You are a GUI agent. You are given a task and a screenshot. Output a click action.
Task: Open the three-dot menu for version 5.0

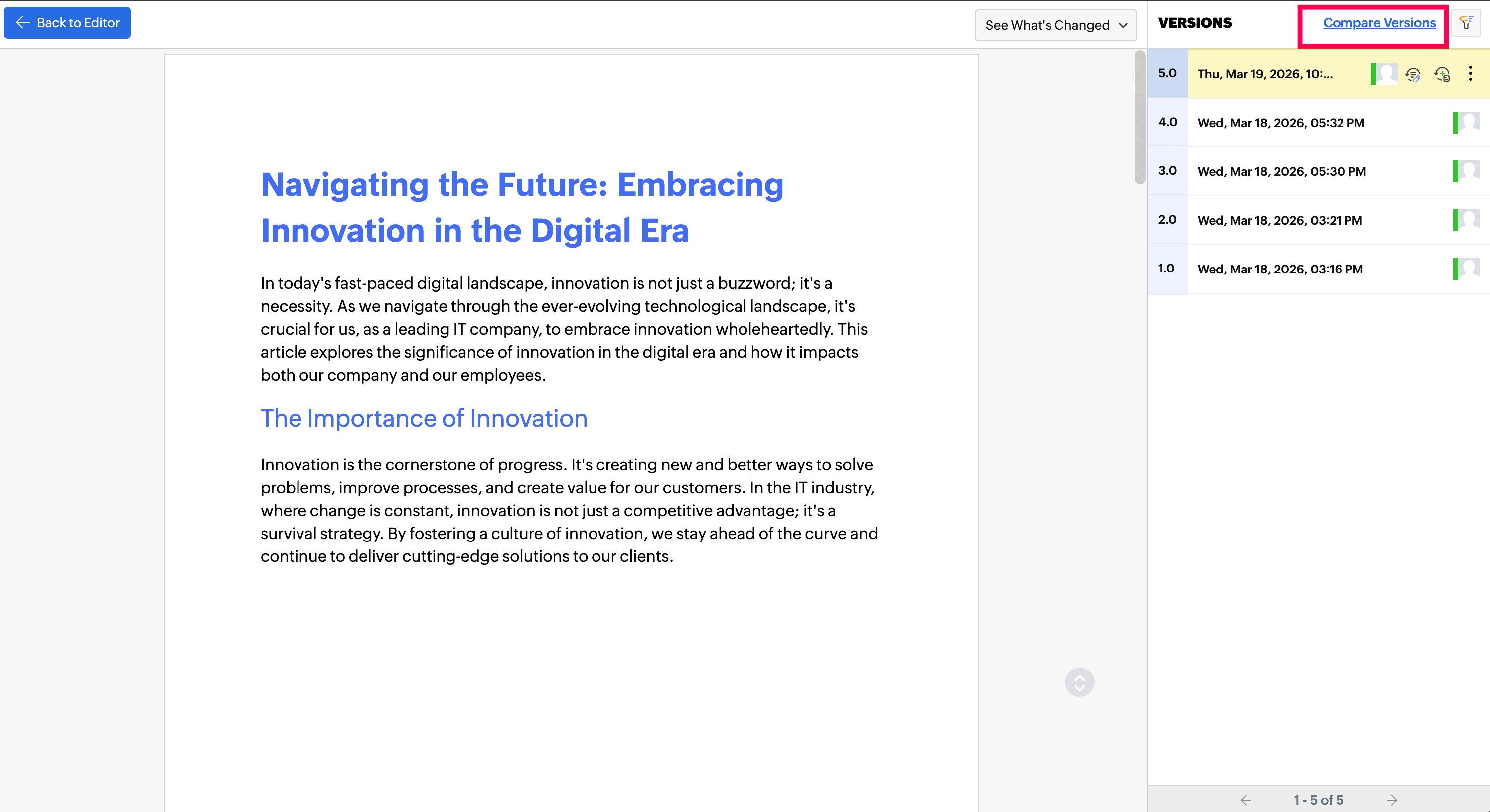click(x=1471, y=73)
